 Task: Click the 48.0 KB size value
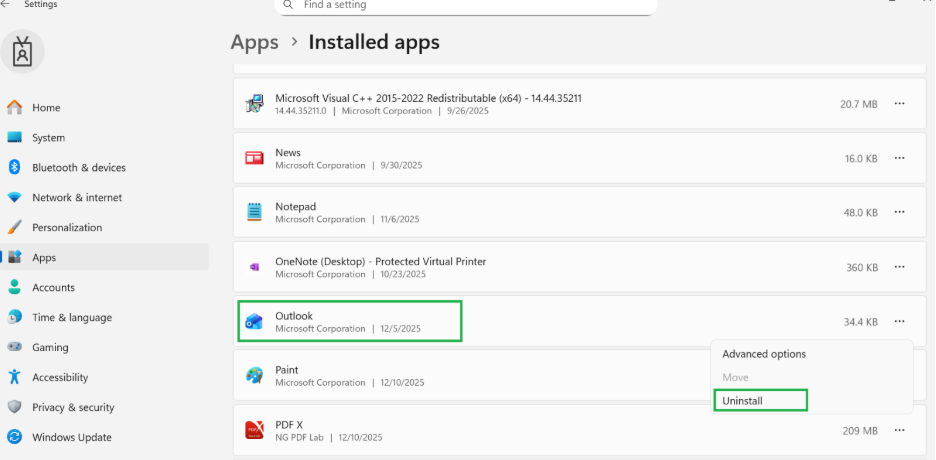[x=860, y=212]
